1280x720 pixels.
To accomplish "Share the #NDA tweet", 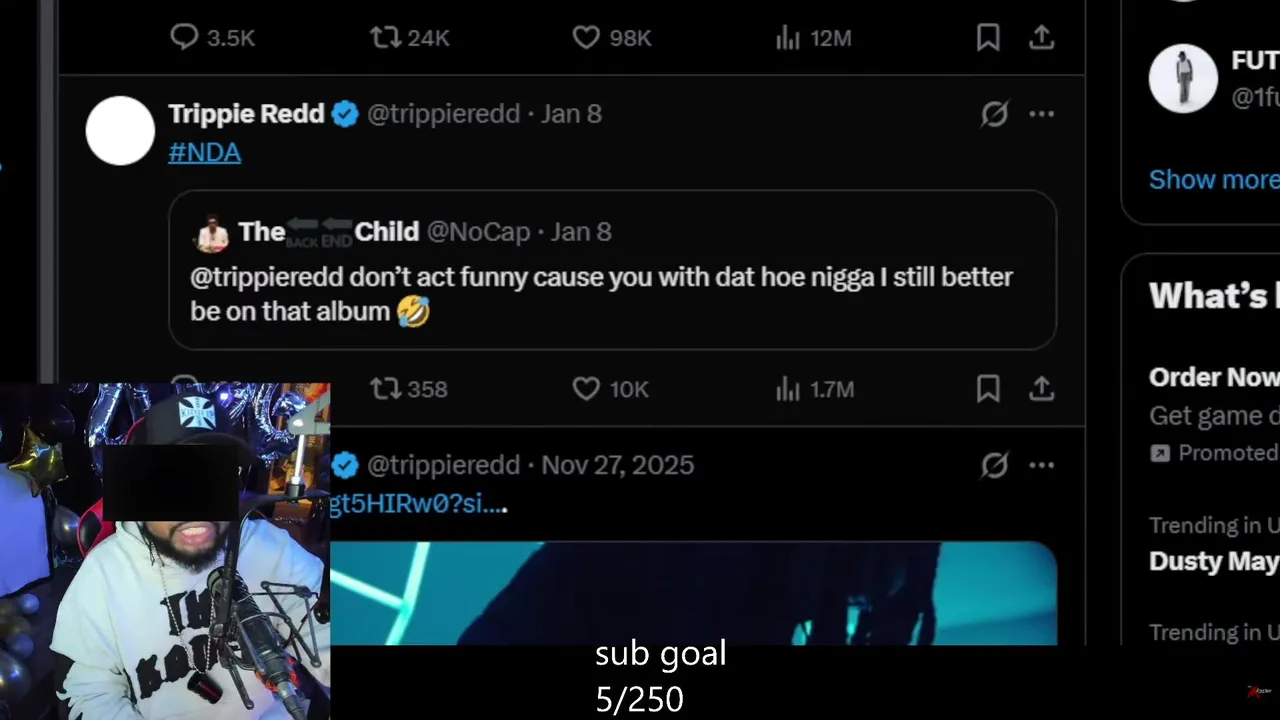I will click(1041, 389).
